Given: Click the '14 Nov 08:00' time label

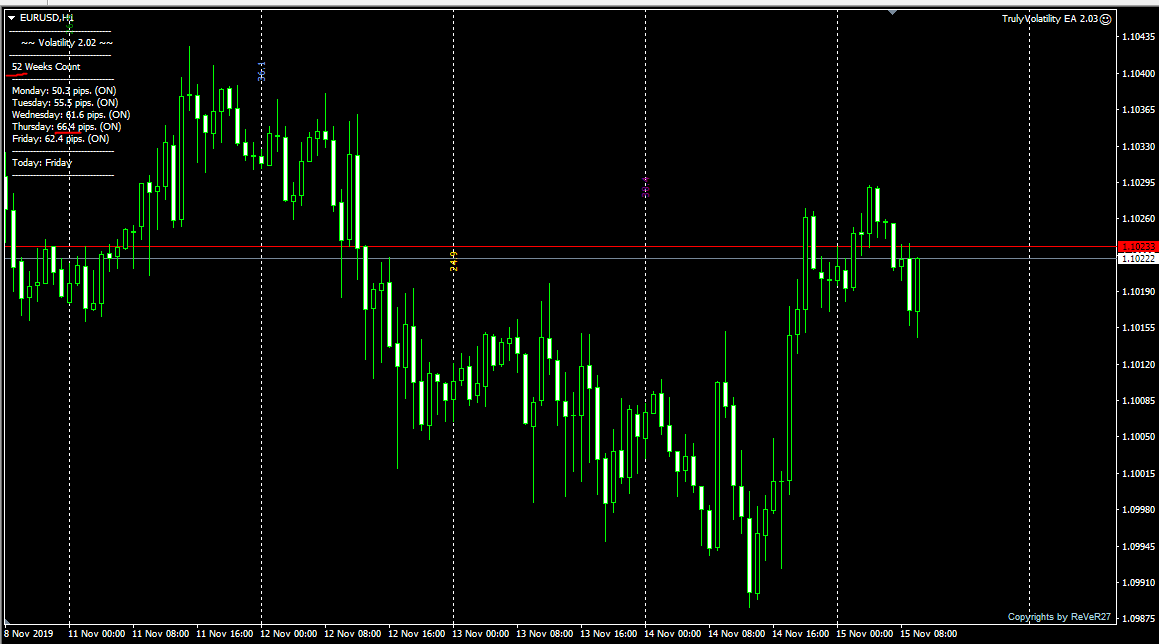Looking at the screenshot, I should point(736,634).
